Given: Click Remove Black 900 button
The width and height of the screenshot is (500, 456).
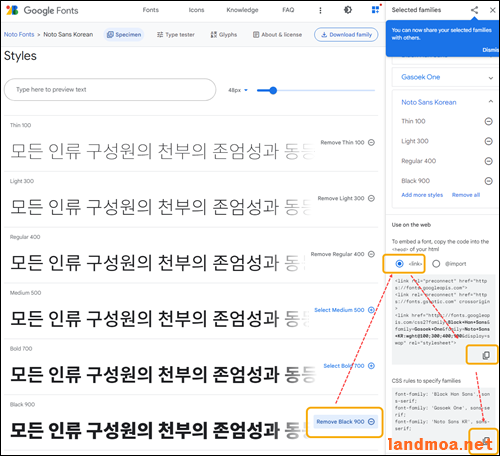Looking at the screenshot, I should tap(345, 422).
